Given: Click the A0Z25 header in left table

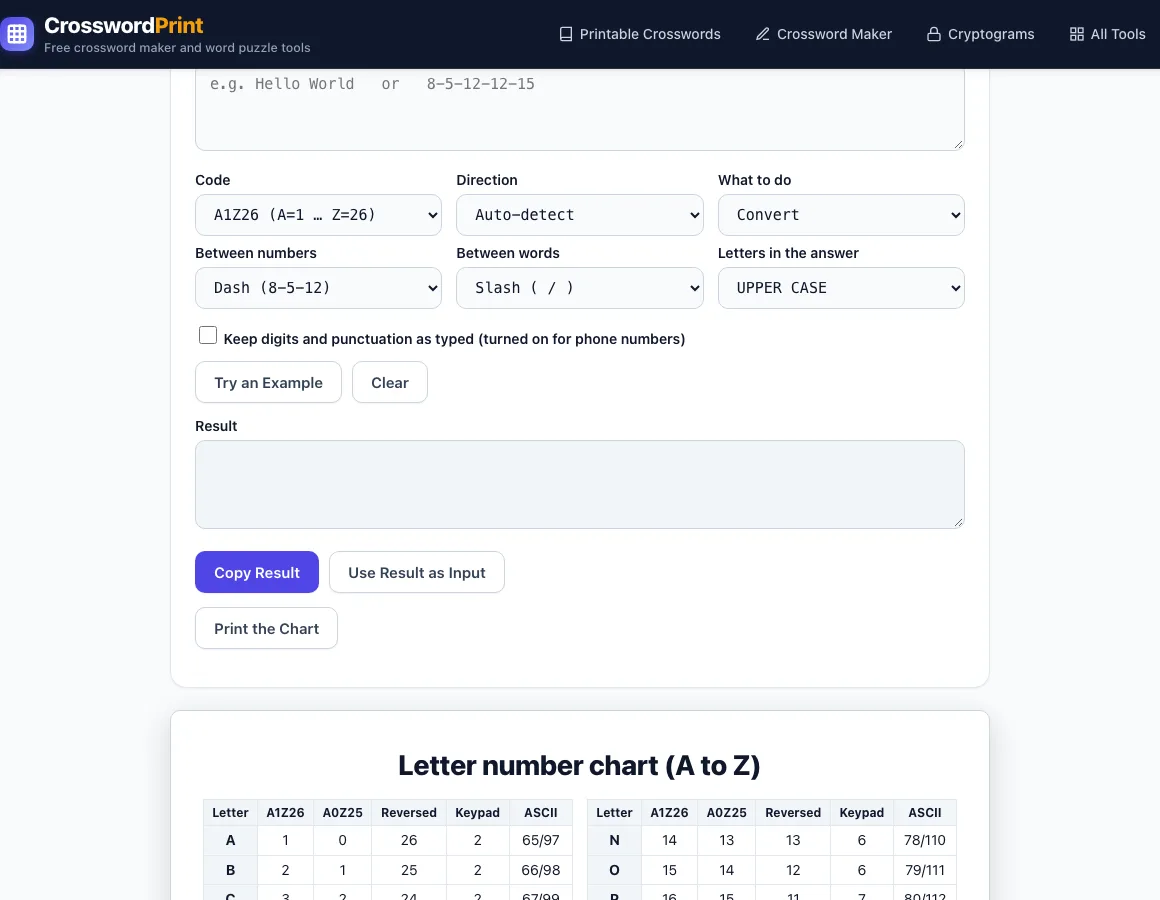Looking at the screenshot, I should [343, 813].
